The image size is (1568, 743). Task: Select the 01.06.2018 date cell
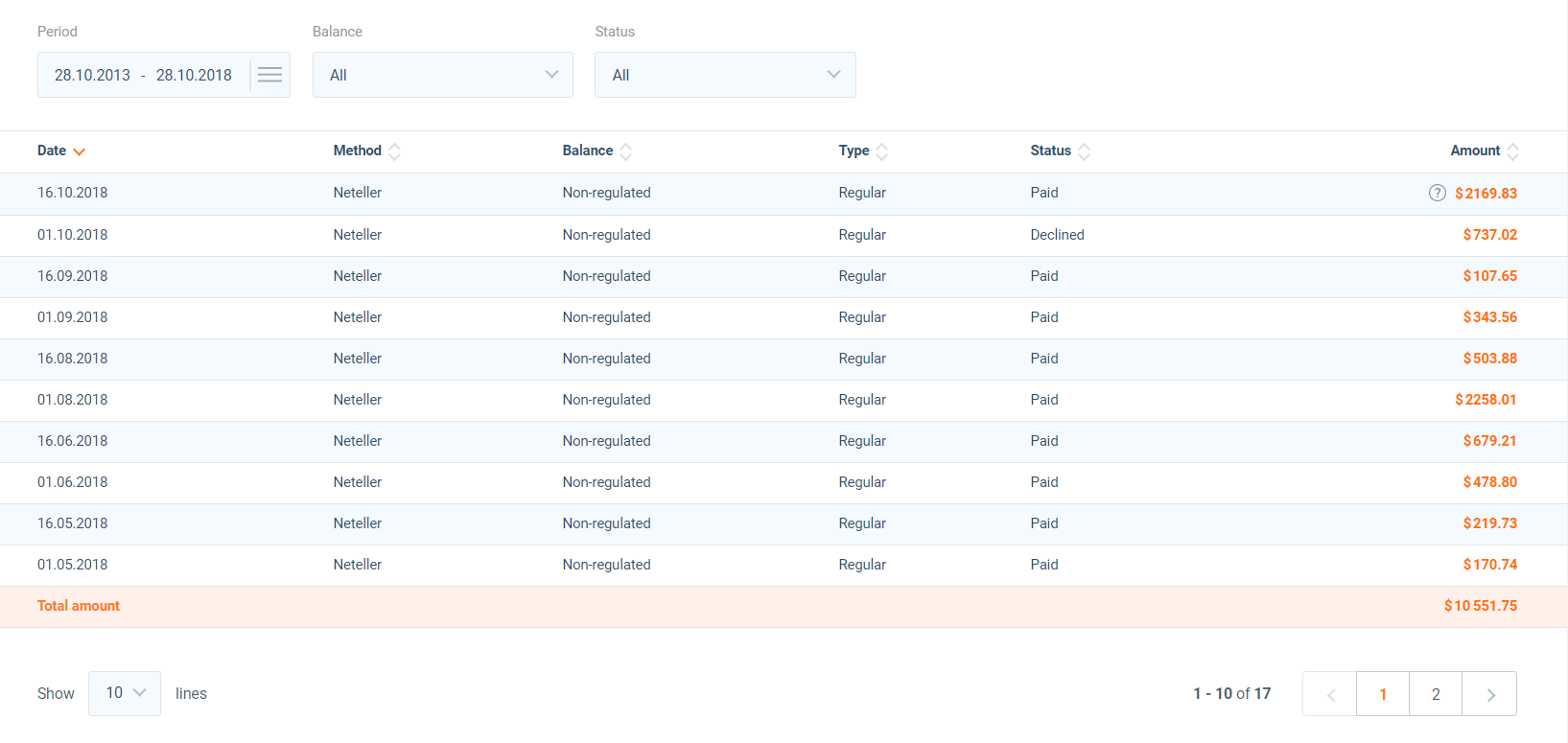73,482
